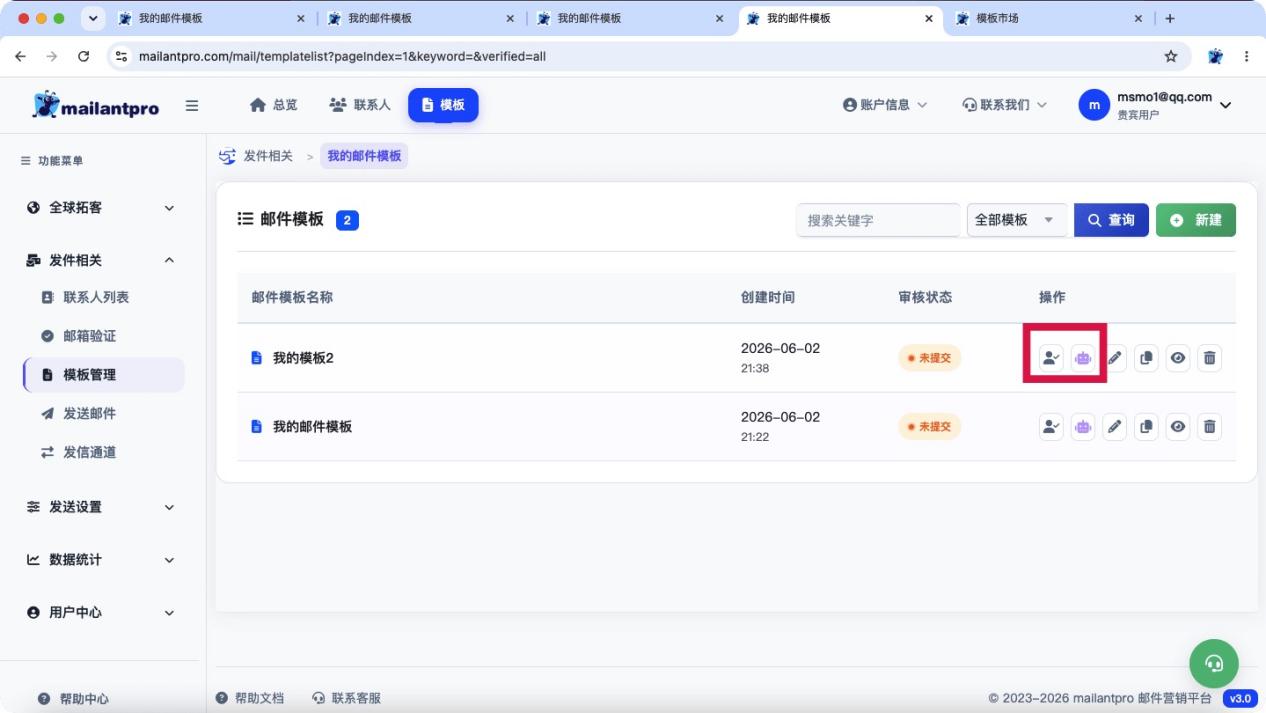
Task: Switch to the 模板市场 tab
Action: pyautogui.click(x=1046, y=18)
